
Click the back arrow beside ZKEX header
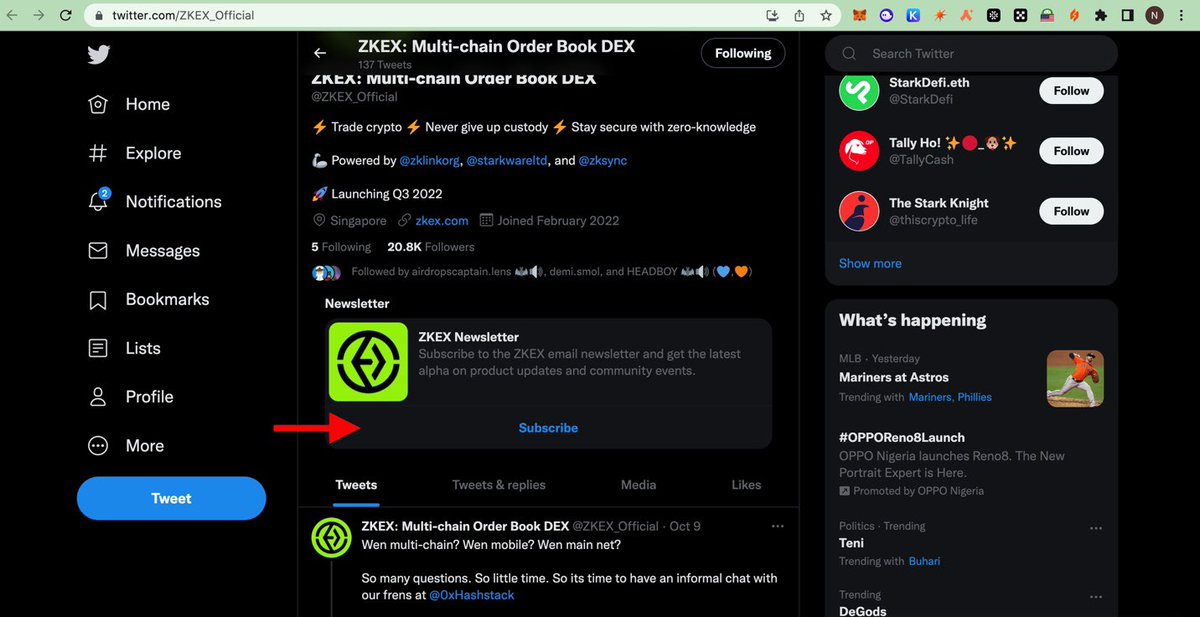(320, 53)
